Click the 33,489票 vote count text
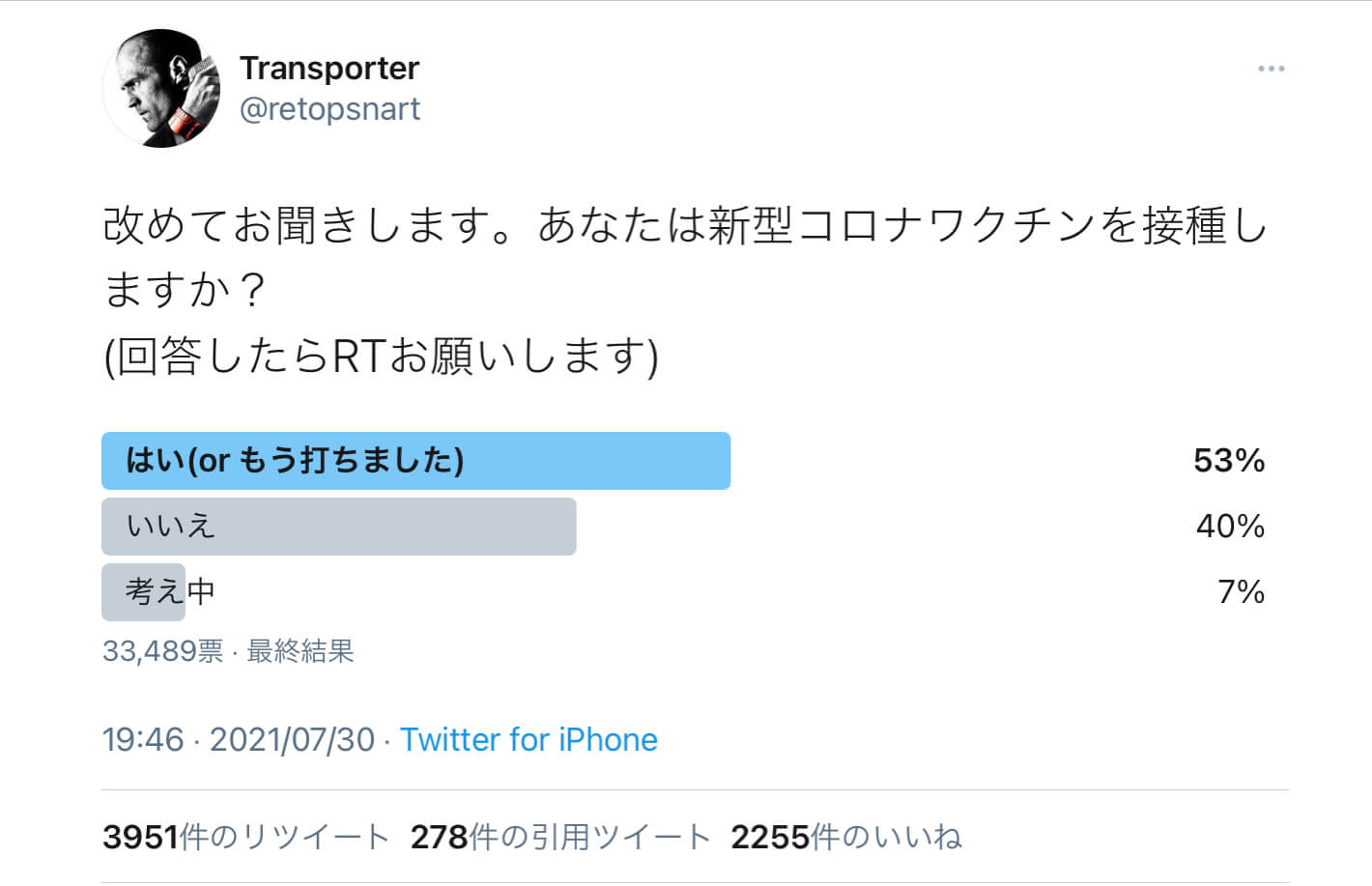Image resolution: width=1372 pixels, height=886 pixels. (x=162, y=652)
